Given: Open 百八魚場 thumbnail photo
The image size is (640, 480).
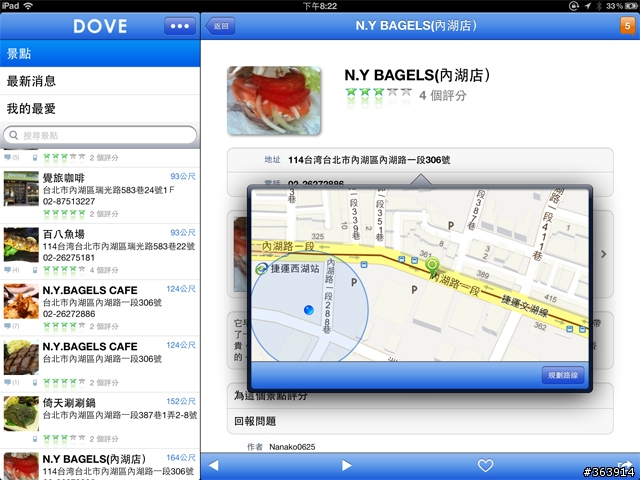Looking at the screenshot, I should (21, 244).
